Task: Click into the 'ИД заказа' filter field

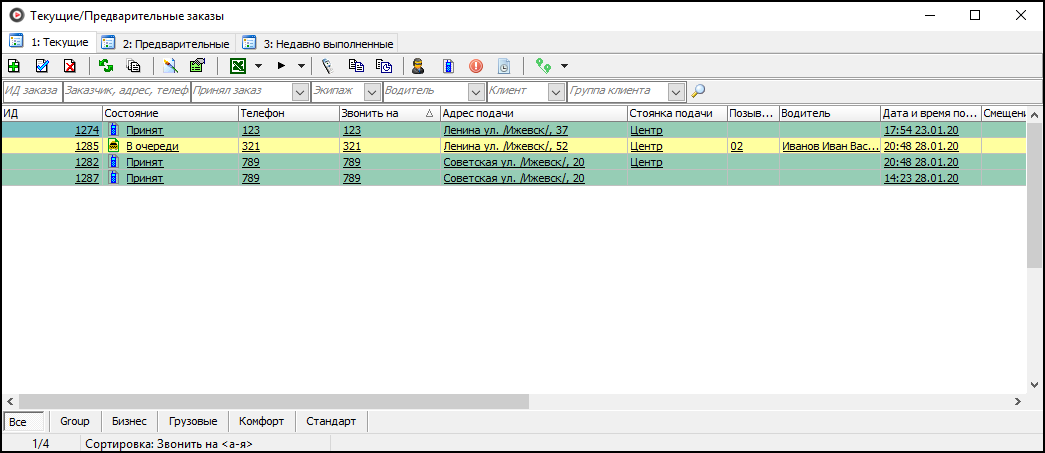Action: [x=31, y=91]
